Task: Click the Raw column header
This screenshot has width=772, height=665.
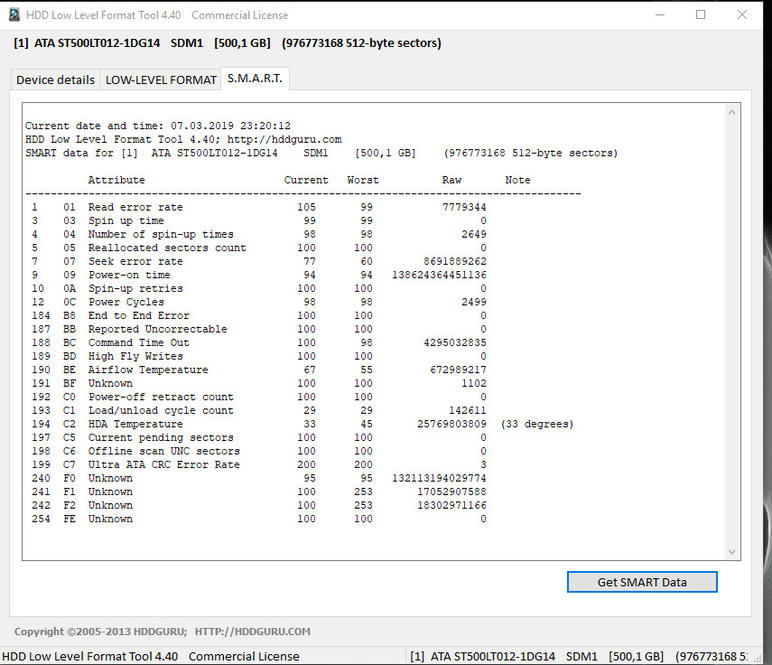Action: pyautogui.click(x=452, y=180)
